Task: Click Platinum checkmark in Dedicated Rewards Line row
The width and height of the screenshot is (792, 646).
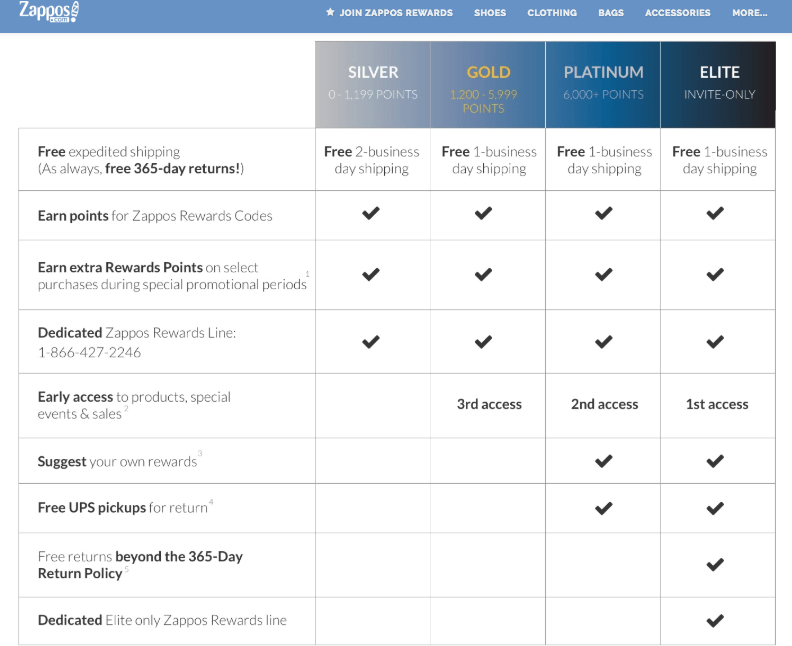Action: coord(604,342)
